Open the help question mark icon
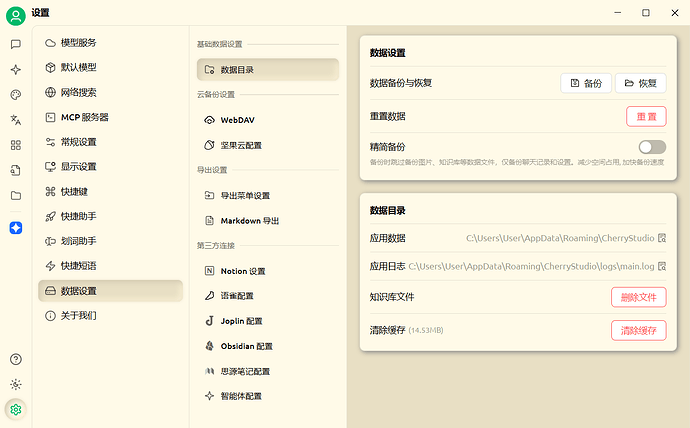690x428 pixels. [15, 359]
